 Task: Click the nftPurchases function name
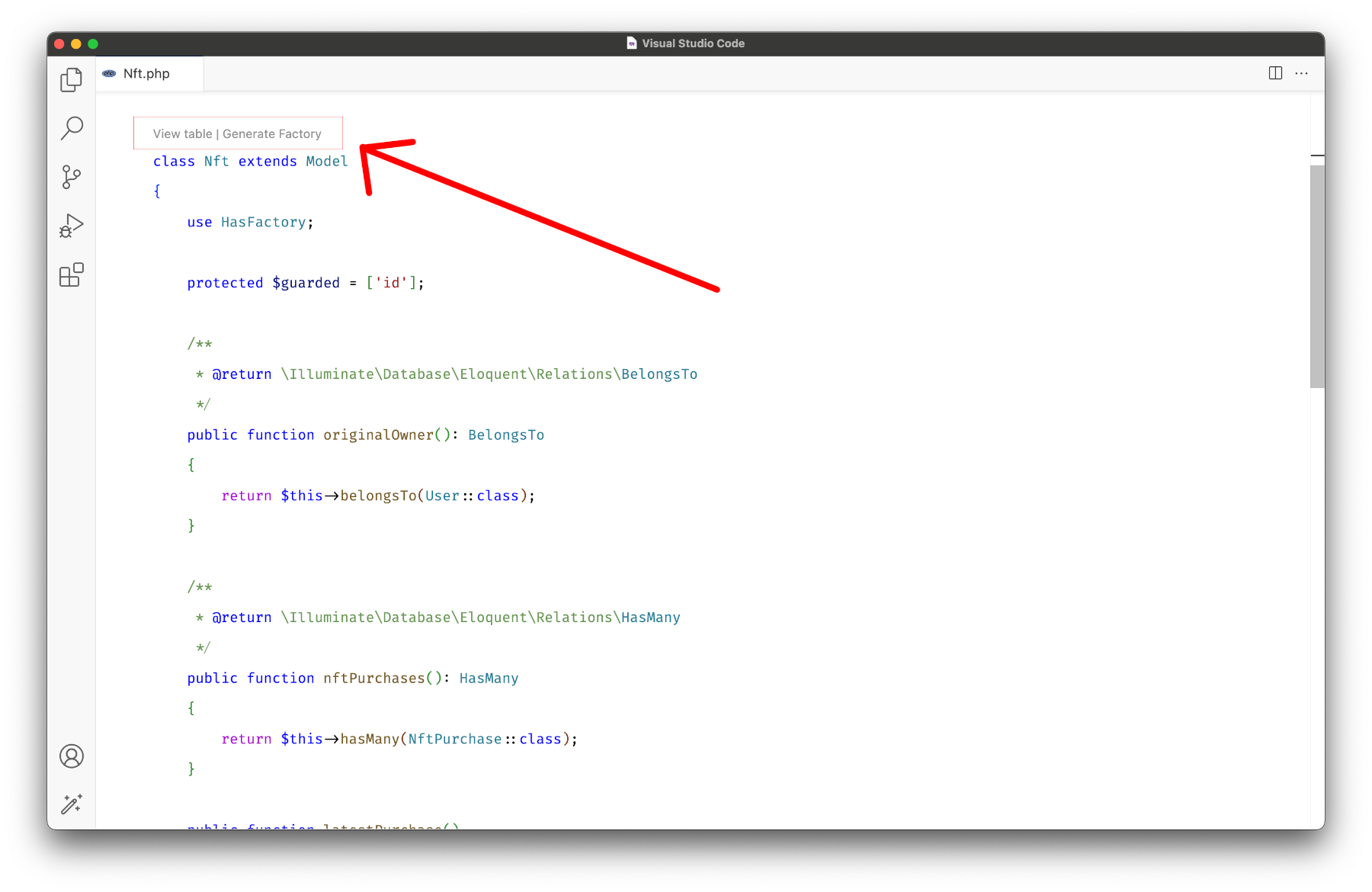point(374,679)
